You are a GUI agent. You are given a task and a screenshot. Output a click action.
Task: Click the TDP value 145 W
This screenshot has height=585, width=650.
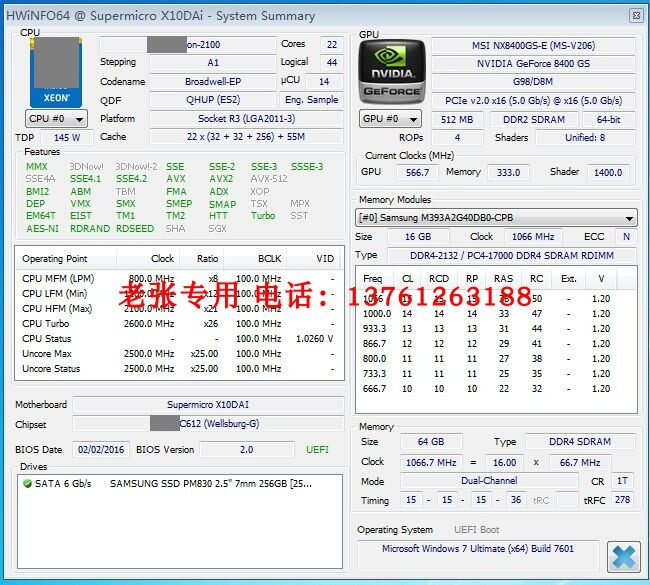pos(67,138)
